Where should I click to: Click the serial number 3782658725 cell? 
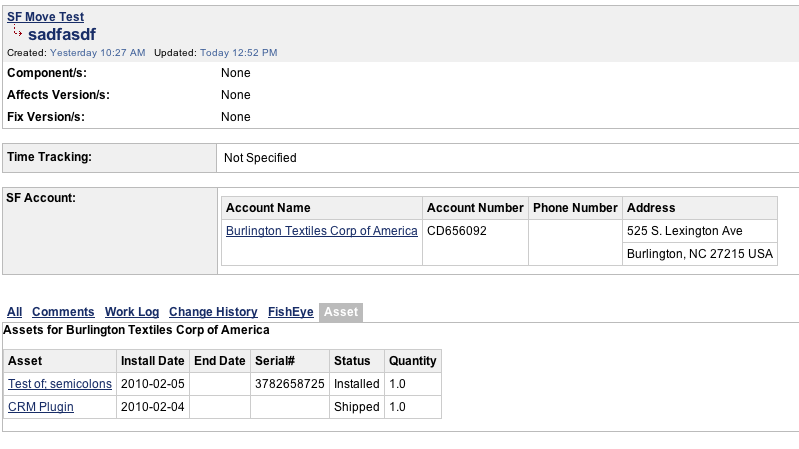click(289, 384)
